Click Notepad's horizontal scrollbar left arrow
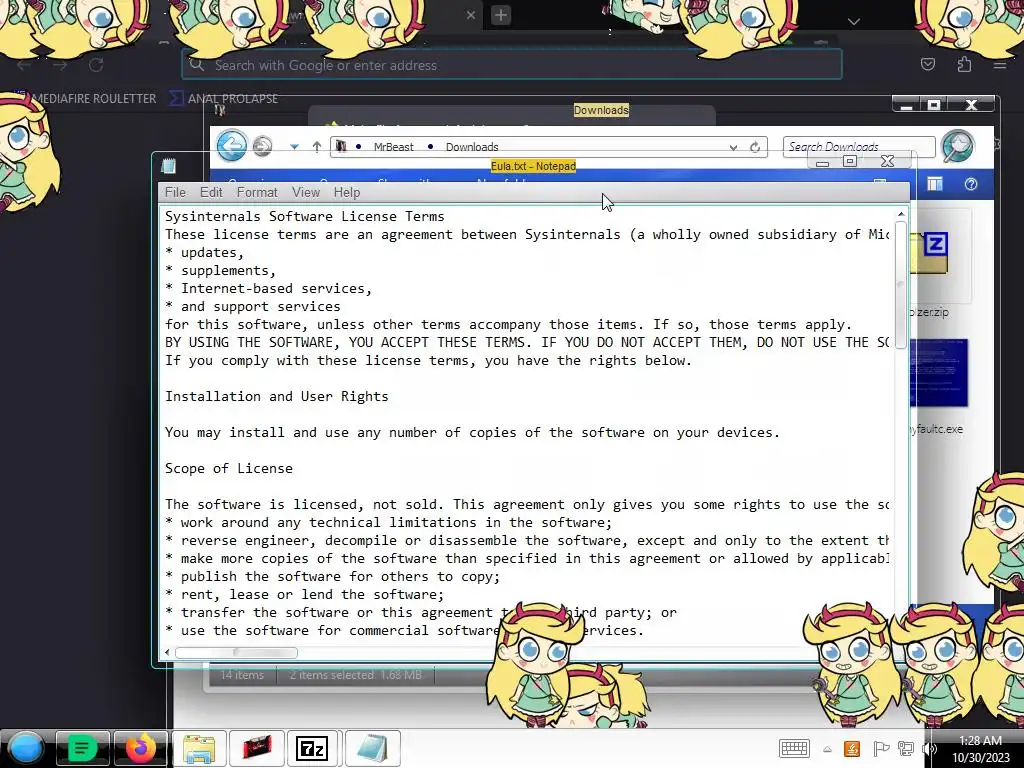1024x768 pixels. (167, 652)
